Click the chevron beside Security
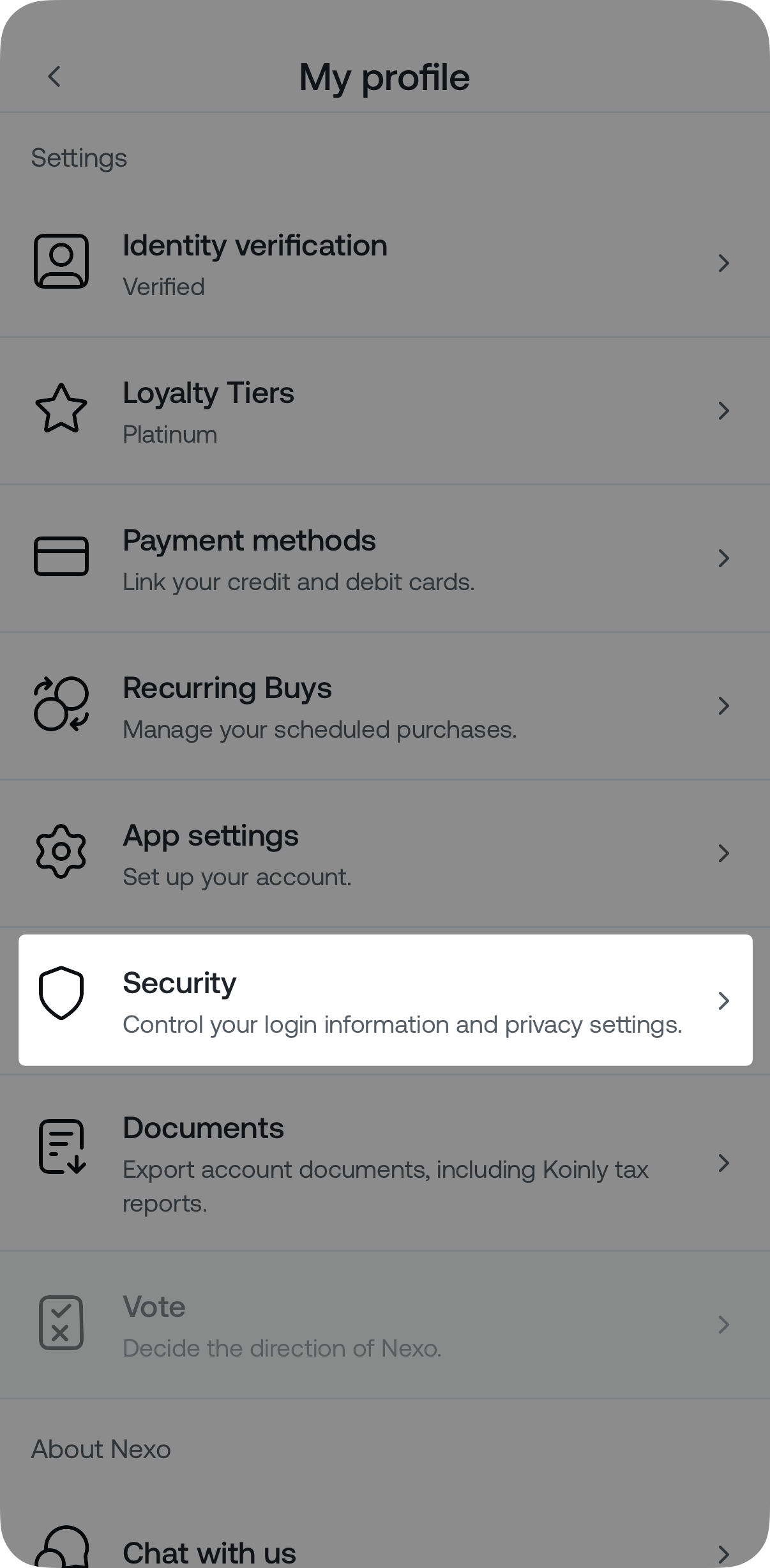 (723, 1001)
